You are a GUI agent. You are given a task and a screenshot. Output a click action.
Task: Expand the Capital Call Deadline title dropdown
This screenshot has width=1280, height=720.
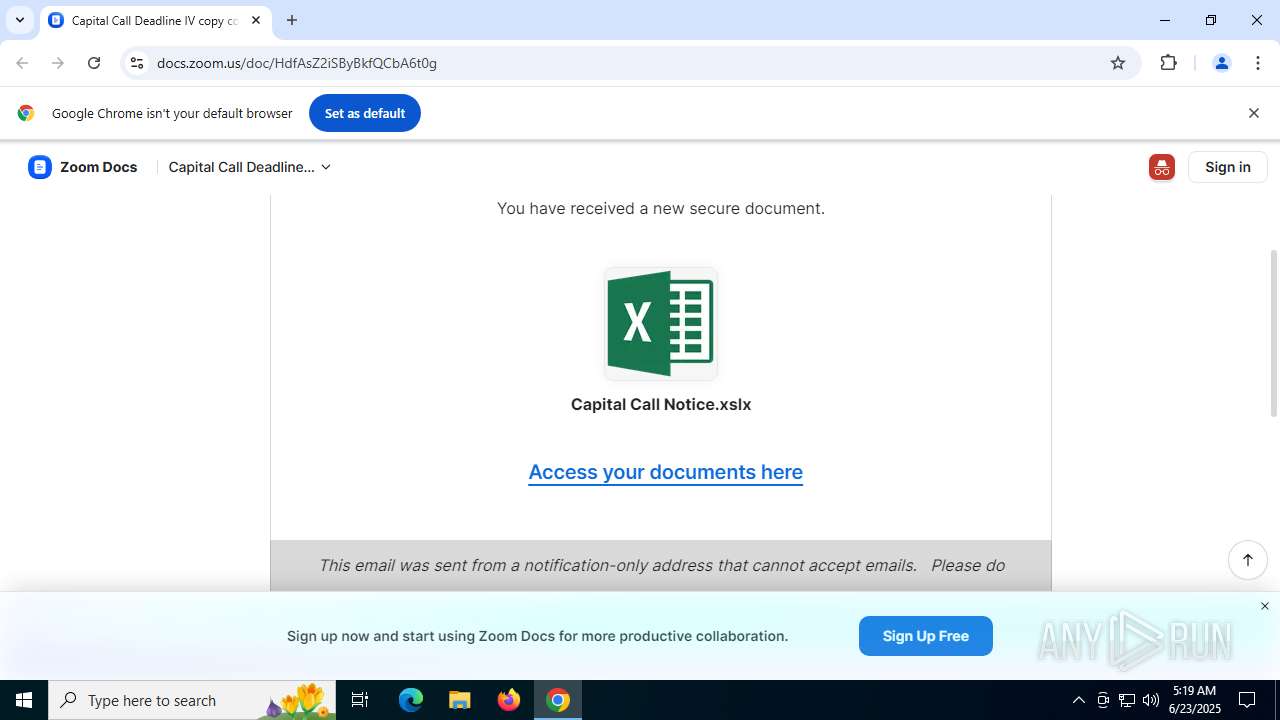(x=250, y=167)
